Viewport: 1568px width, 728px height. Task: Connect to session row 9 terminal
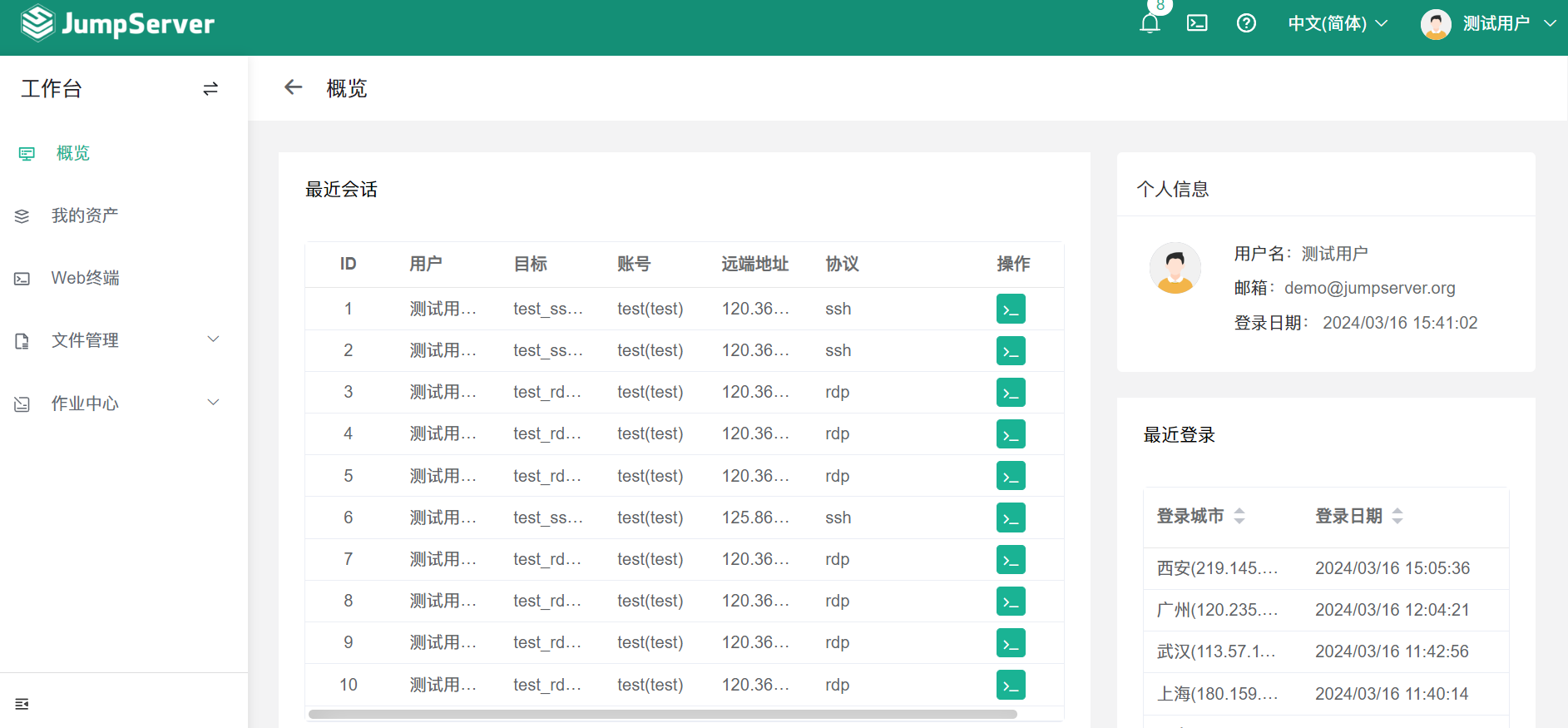point(1011,642)
